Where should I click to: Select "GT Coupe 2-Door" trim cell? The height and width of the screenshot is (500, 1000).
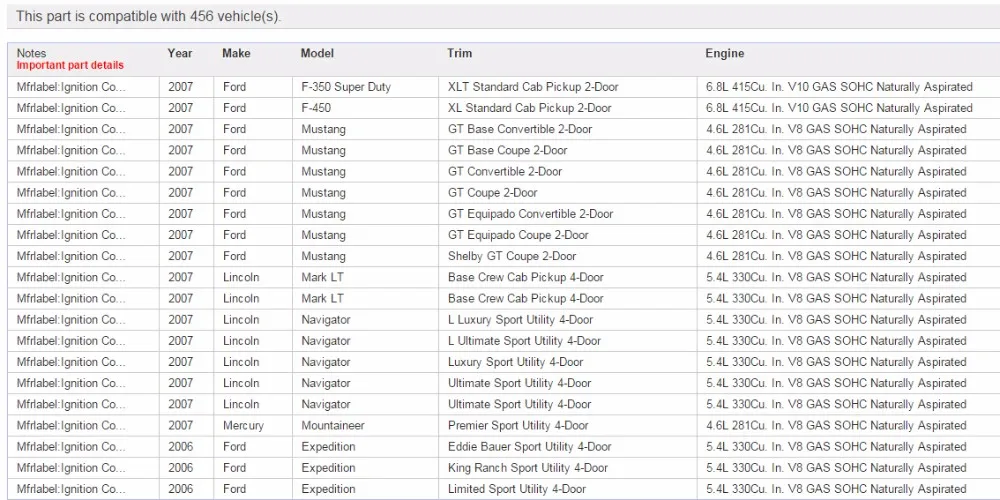pyautogui.click(x=492, y=192)
